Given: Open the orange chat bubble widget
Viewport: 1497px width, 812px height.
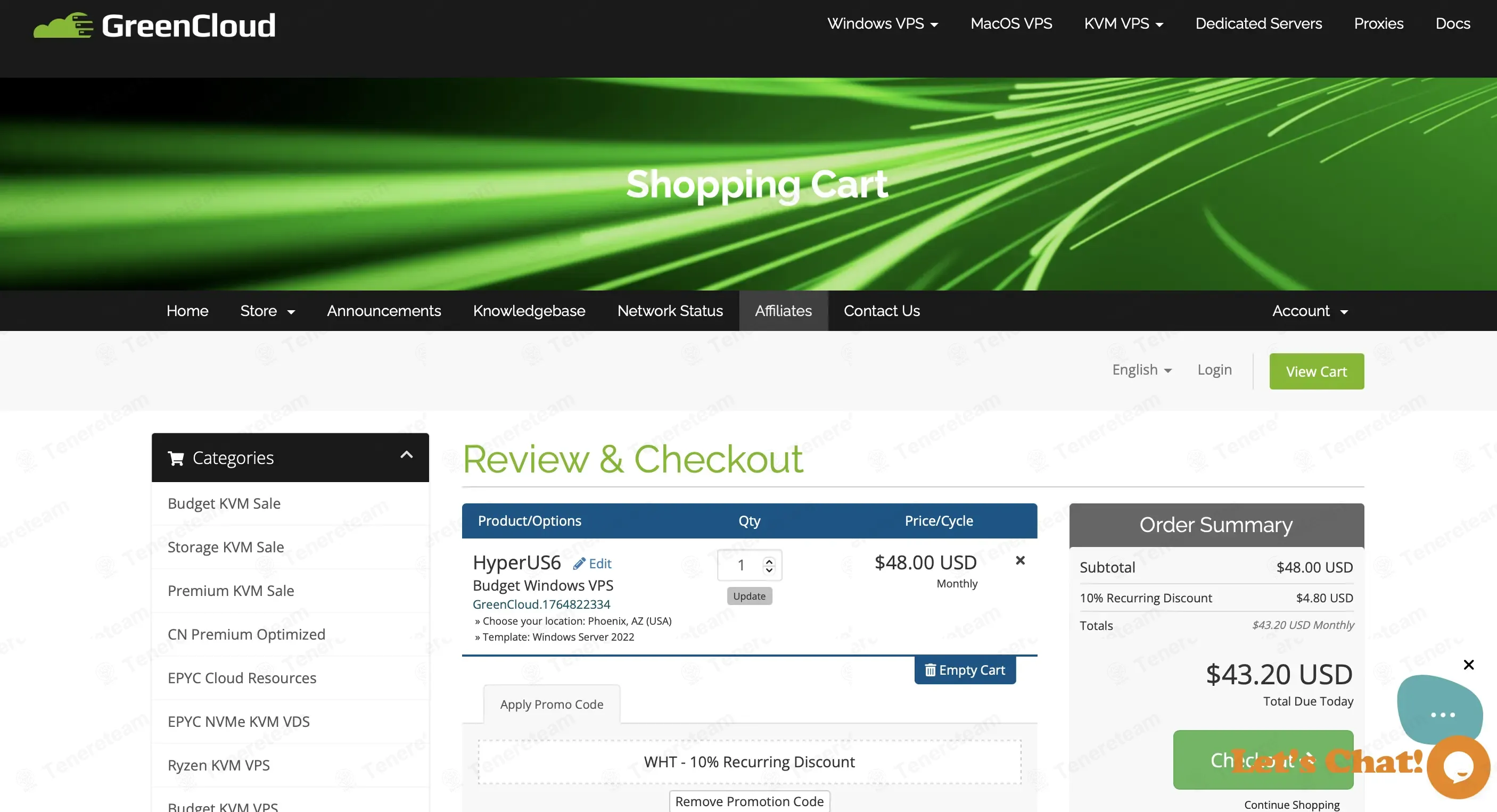Looking at the screenshot, I should pyautogui.click(x=1458, y=767).
